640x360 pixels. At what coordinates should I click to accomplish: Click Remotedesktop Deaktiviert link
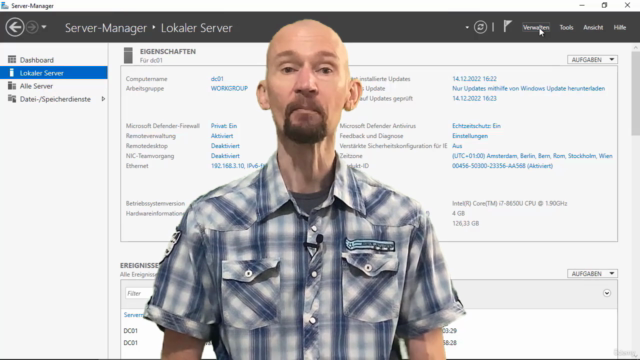tap(225, 146)
